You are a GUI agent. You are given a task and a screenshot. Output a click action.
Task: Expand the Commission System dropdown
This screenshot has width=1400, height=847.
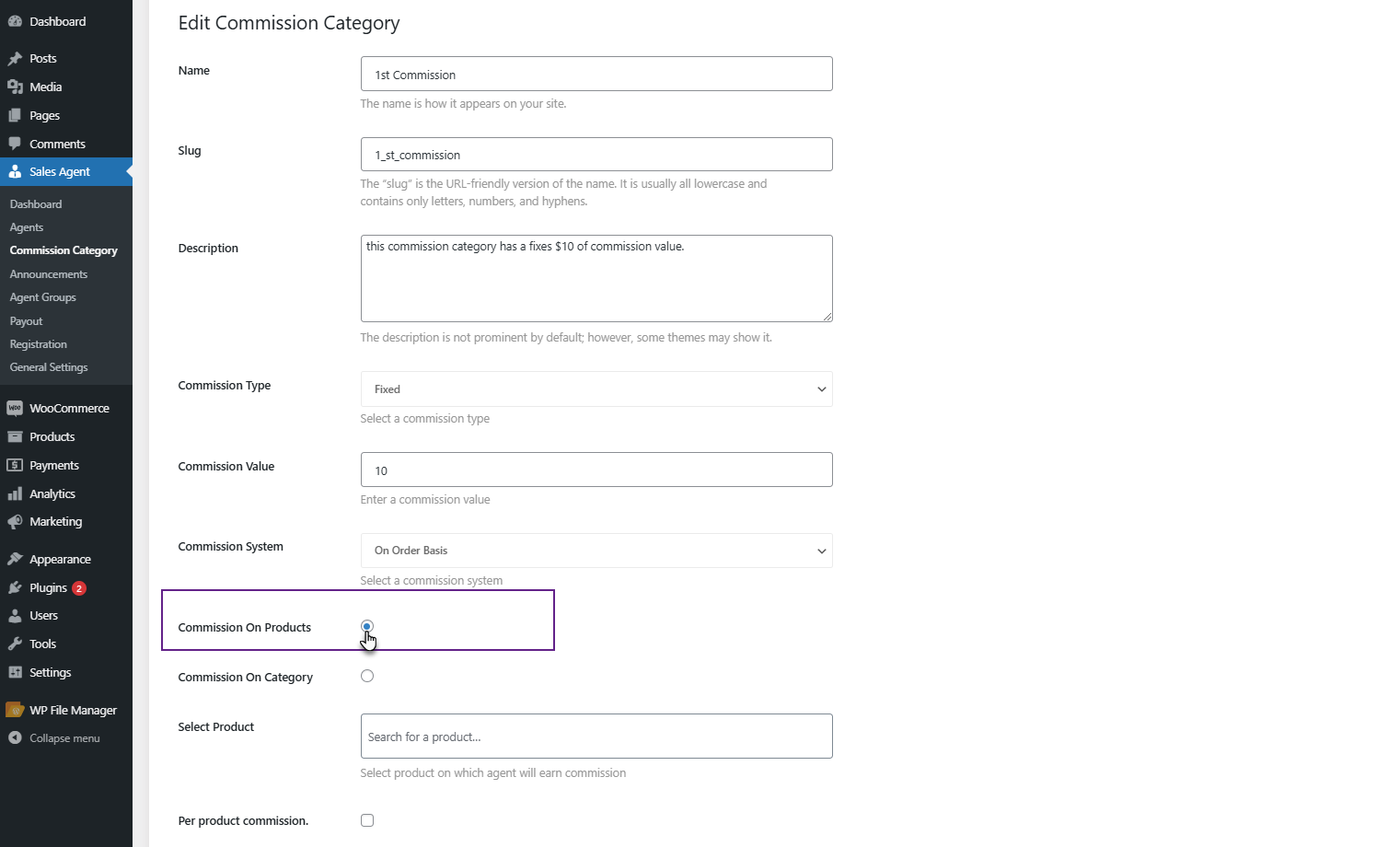click(596, 551)
